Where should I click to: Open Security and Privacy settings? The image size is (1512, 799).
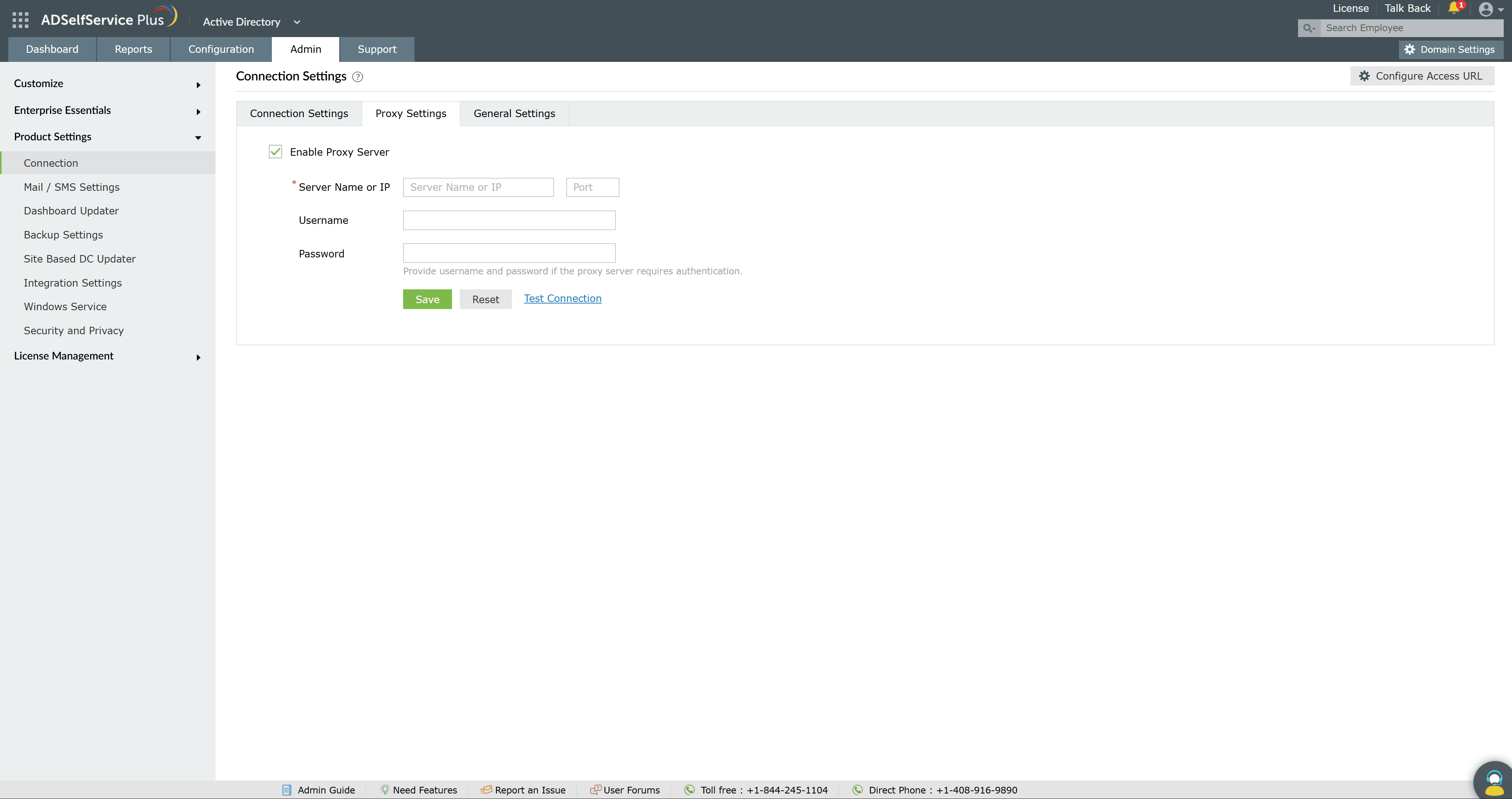point(74,331)
